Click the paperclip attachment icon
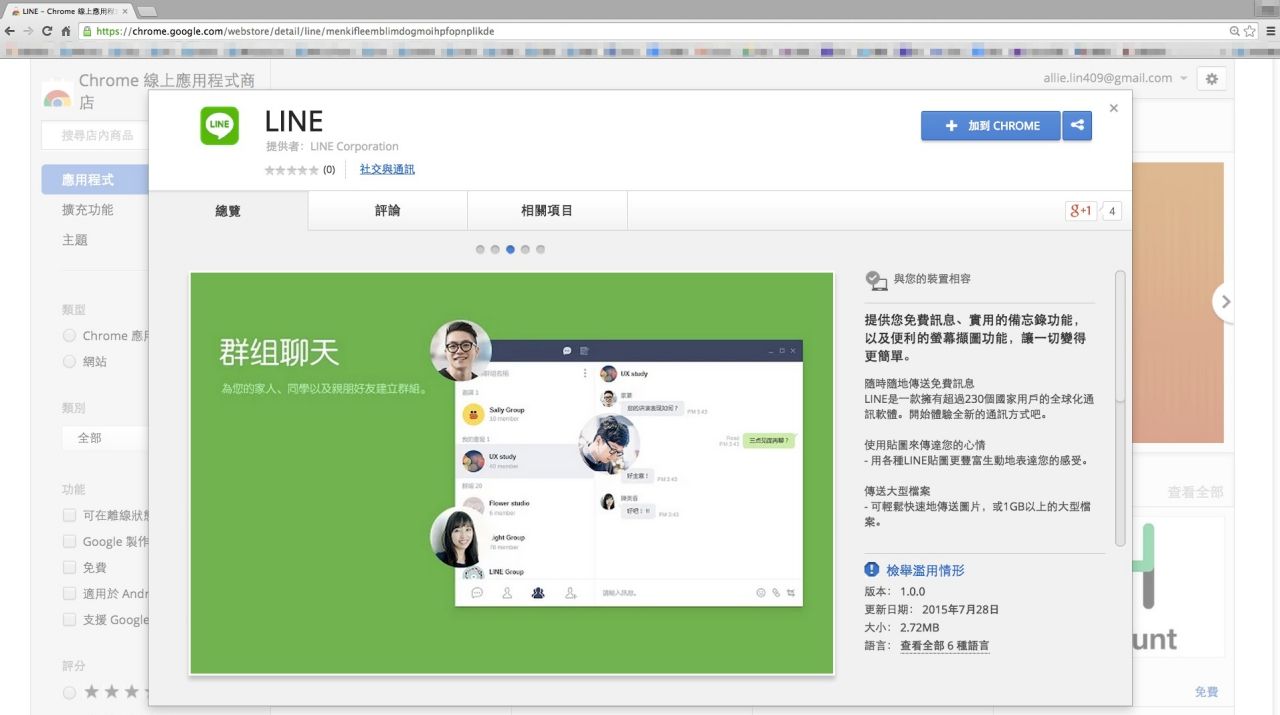This screenshot has width=1280, height=715. 776,593
